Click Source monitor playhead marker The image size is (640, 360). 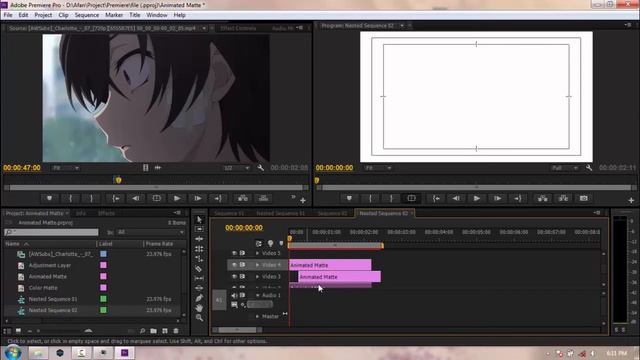(118, 180)
